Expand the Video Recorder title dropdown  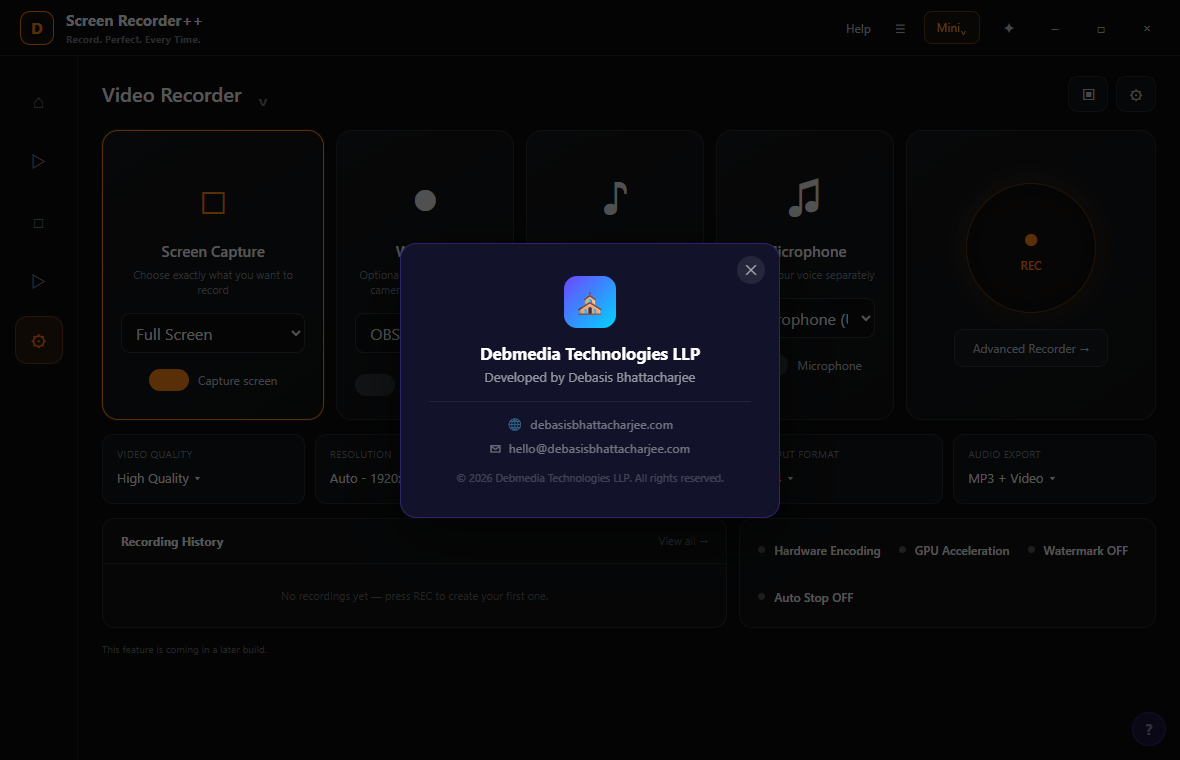[263, 102]
